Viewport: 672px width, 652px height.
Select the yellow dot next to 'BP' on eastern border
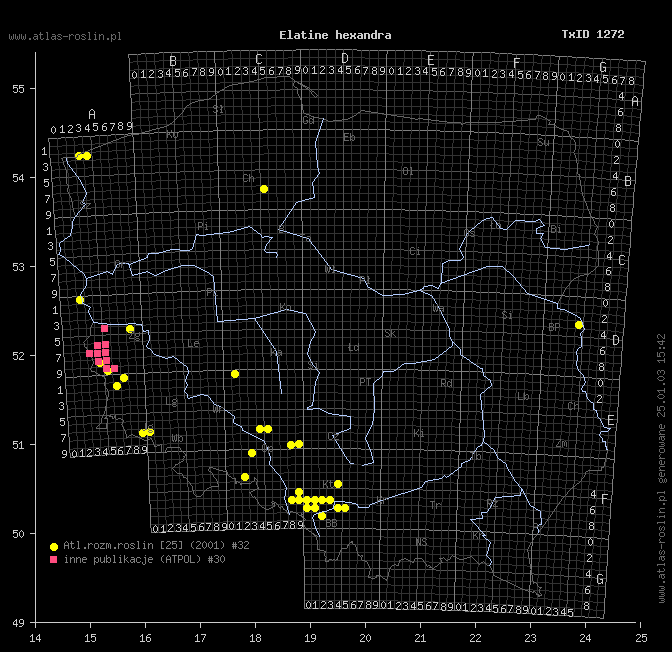[579, 325]
